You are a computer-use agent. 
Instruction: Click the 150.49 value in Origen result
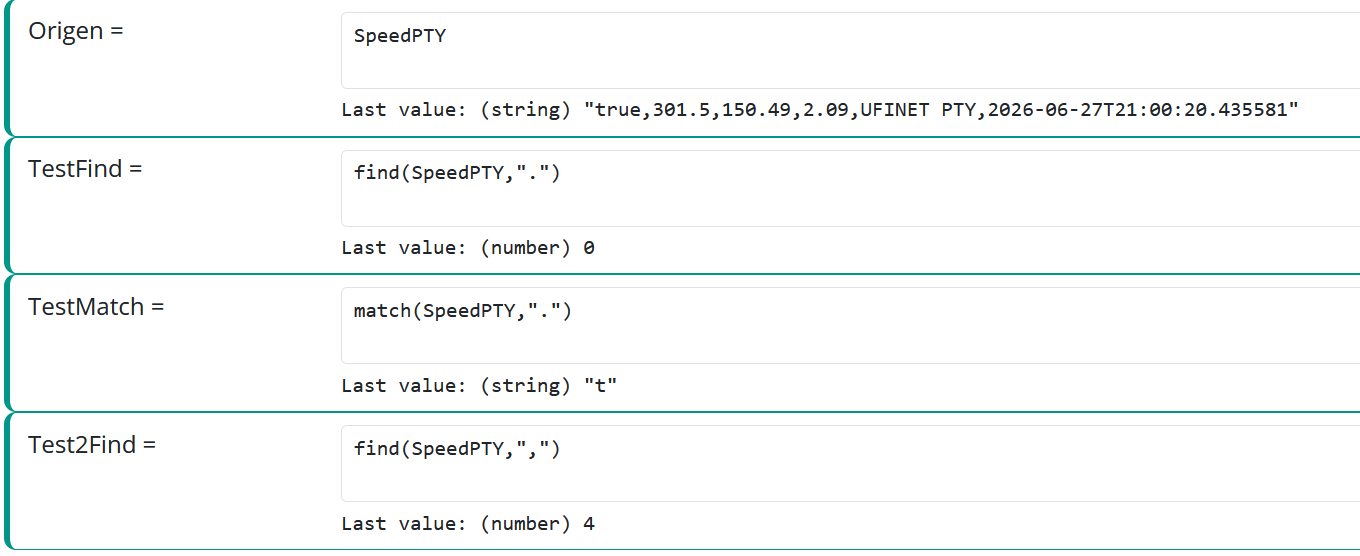756,110
